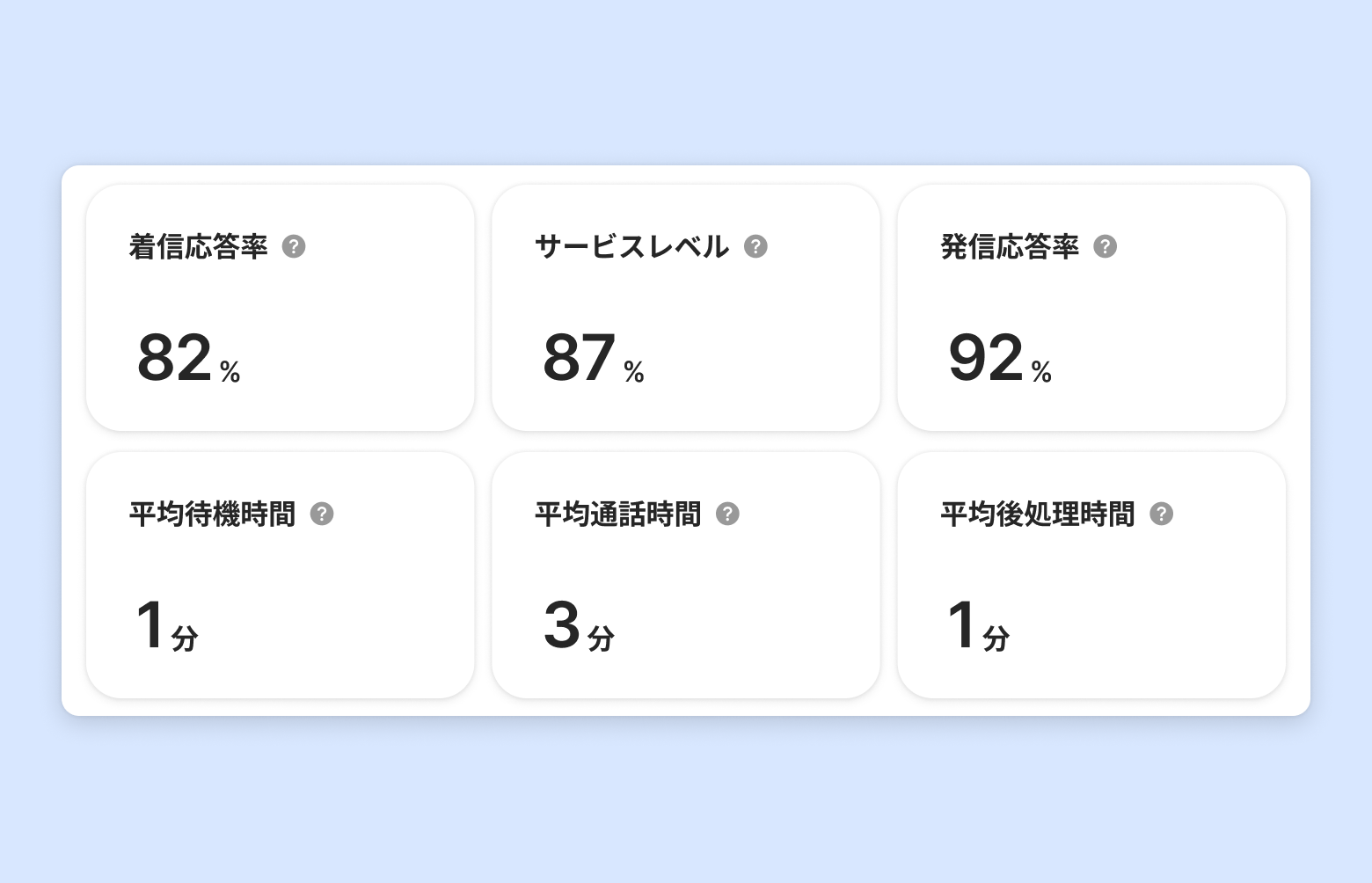Viewport: 1372px width, 883px height.
Task: Open the サービスレベル help tooltip icon
Action: [x=755, y=246]
